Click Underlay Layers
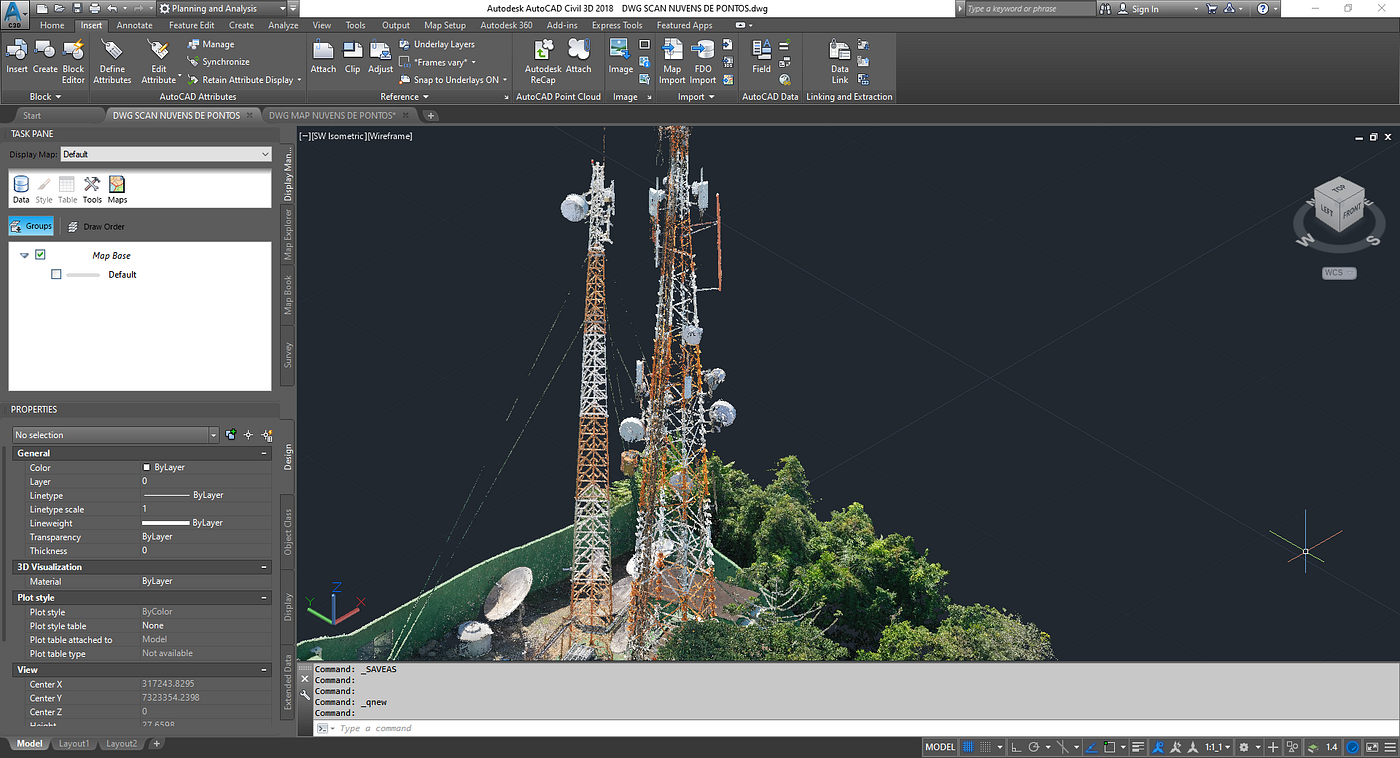The height and width of the screenshot is (758, 1400). point(437,44)
